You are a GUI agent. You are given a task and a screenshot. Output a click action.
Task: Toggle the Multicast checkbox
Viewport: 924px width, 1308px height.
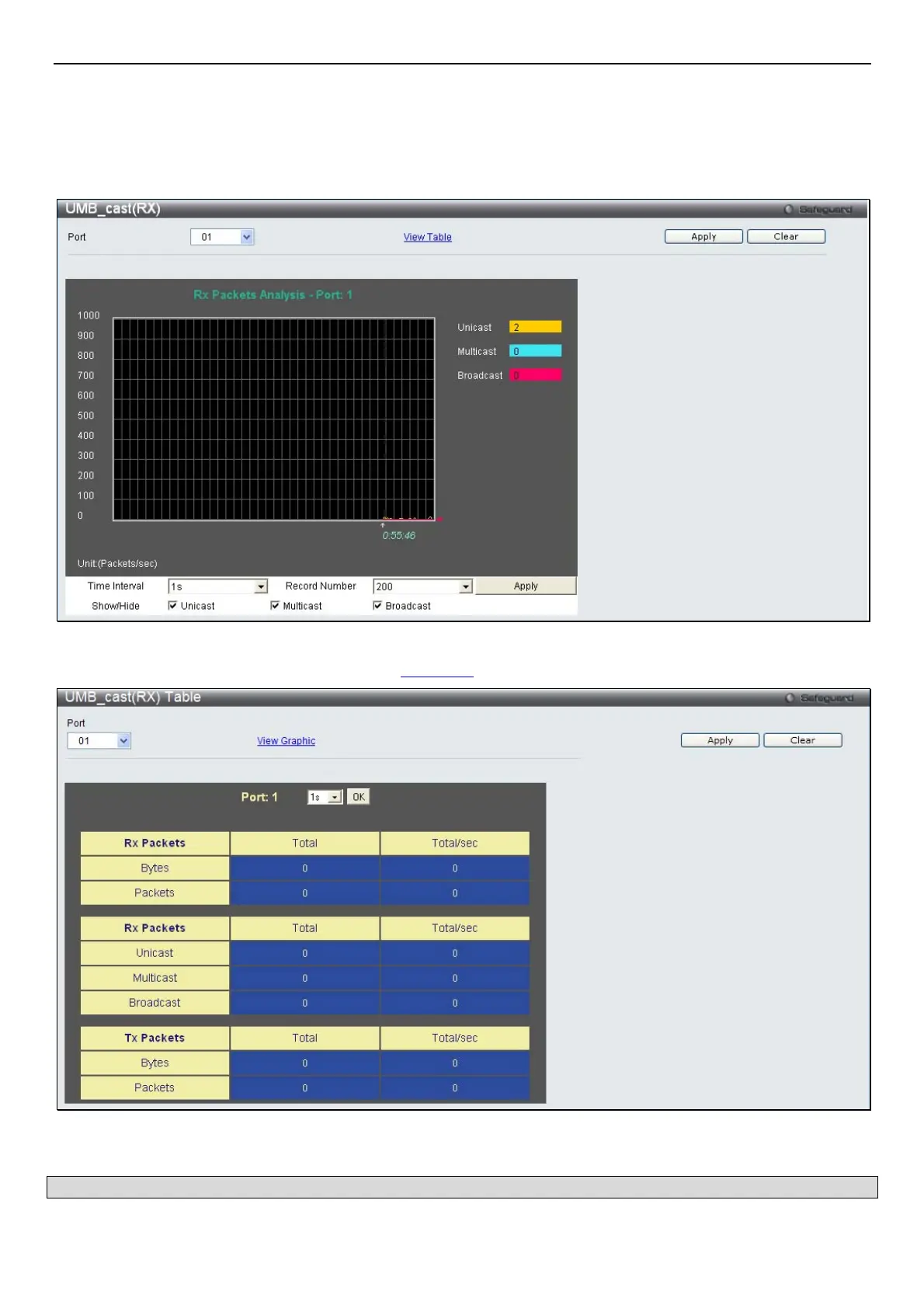(x=275, y=606)
